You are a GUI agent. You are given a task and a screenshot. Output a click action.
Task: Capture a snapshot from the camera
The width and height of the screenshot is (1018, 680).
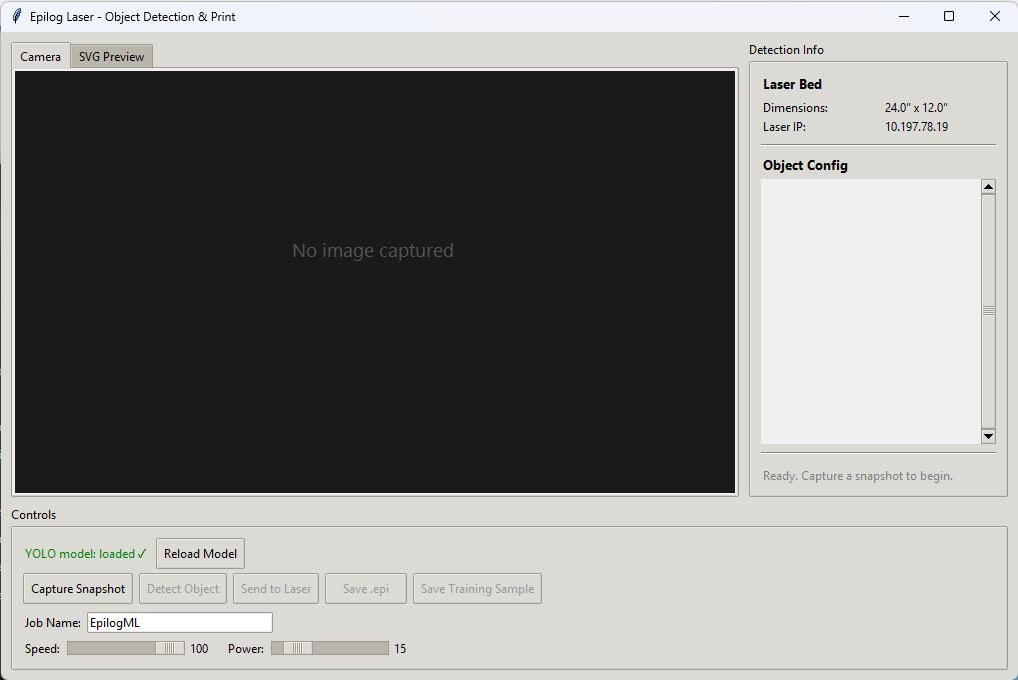78,588
